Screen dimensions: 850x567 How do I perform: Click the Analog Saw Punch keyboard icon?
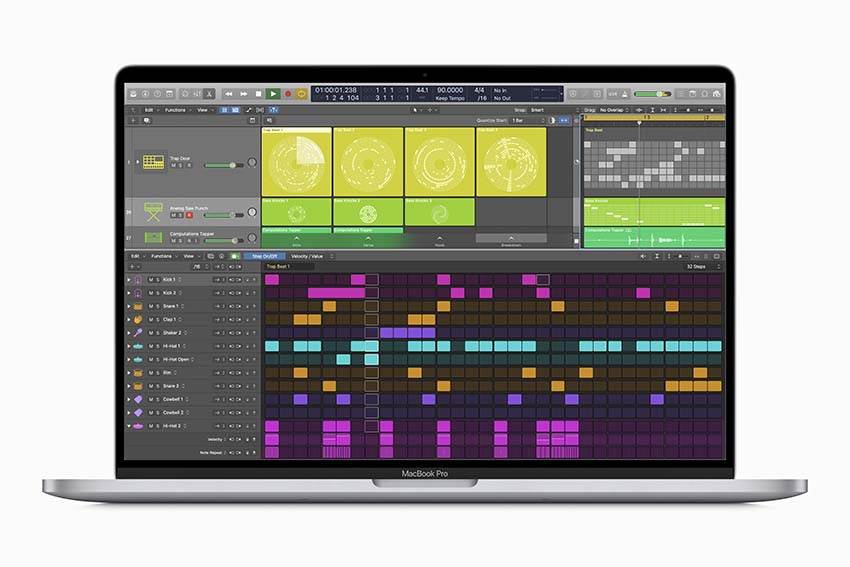[x=153, y=211]
